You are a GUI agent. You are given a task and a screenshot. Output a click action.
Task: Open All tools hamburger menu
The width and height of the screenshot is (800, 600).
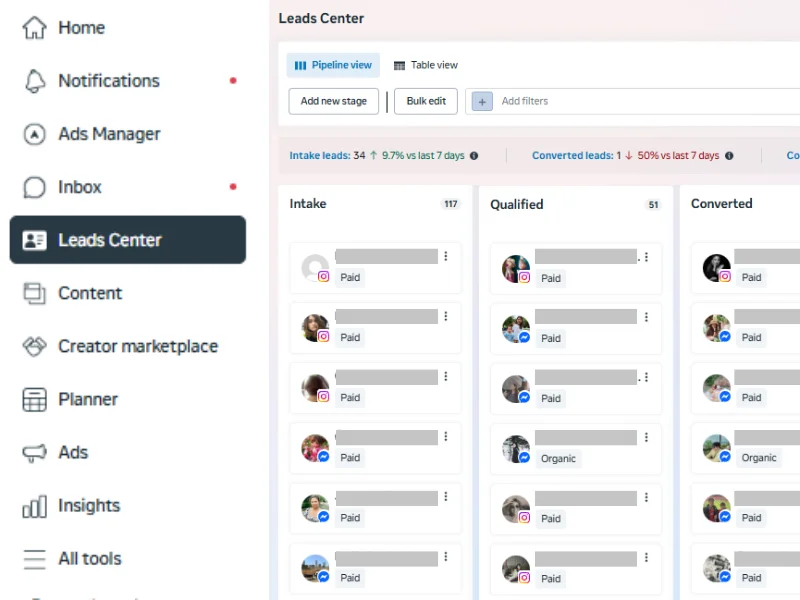pos(34,559)
